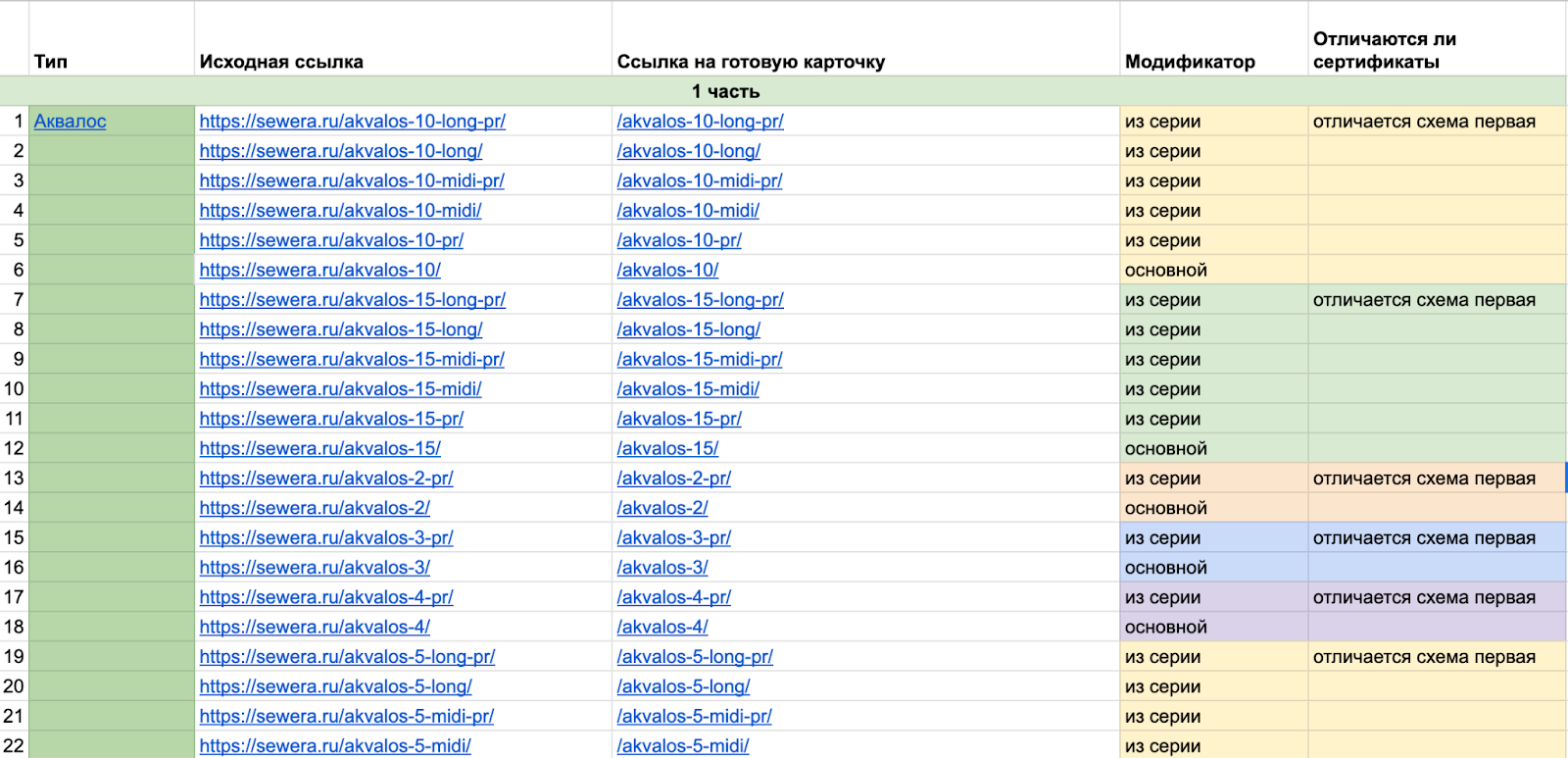Open link https://sewera.ru/akvalos-15-long-pr/
The image size is (1568, 758).
tap(353, 300)
